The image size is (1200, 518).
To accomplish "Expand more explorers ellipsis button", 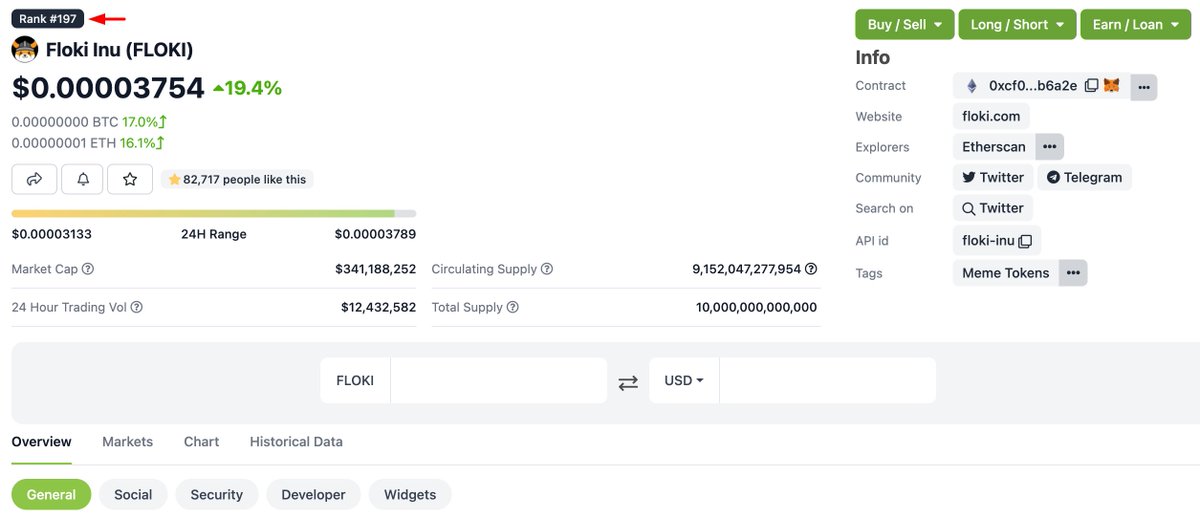I will [x=1049, y=147].
